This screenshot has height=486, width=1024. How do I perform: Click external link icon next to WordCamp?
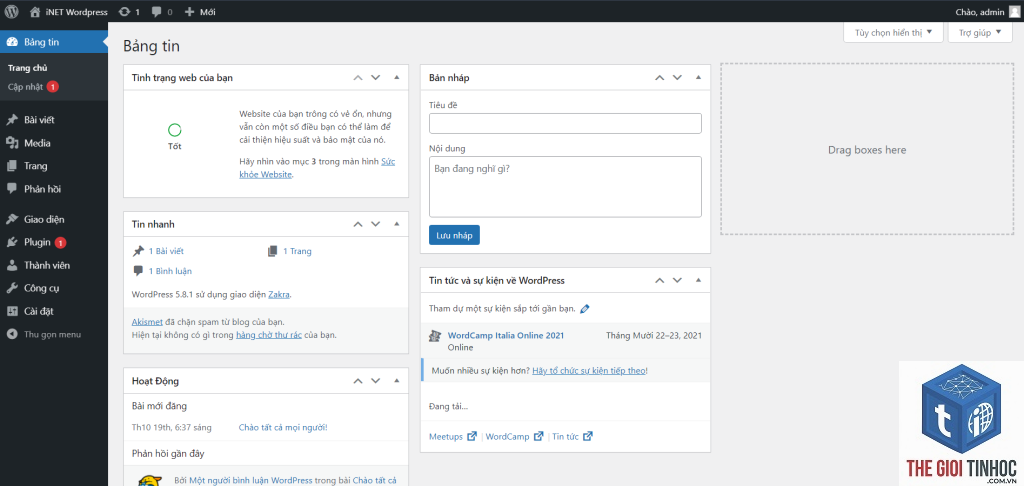point(539,436)
